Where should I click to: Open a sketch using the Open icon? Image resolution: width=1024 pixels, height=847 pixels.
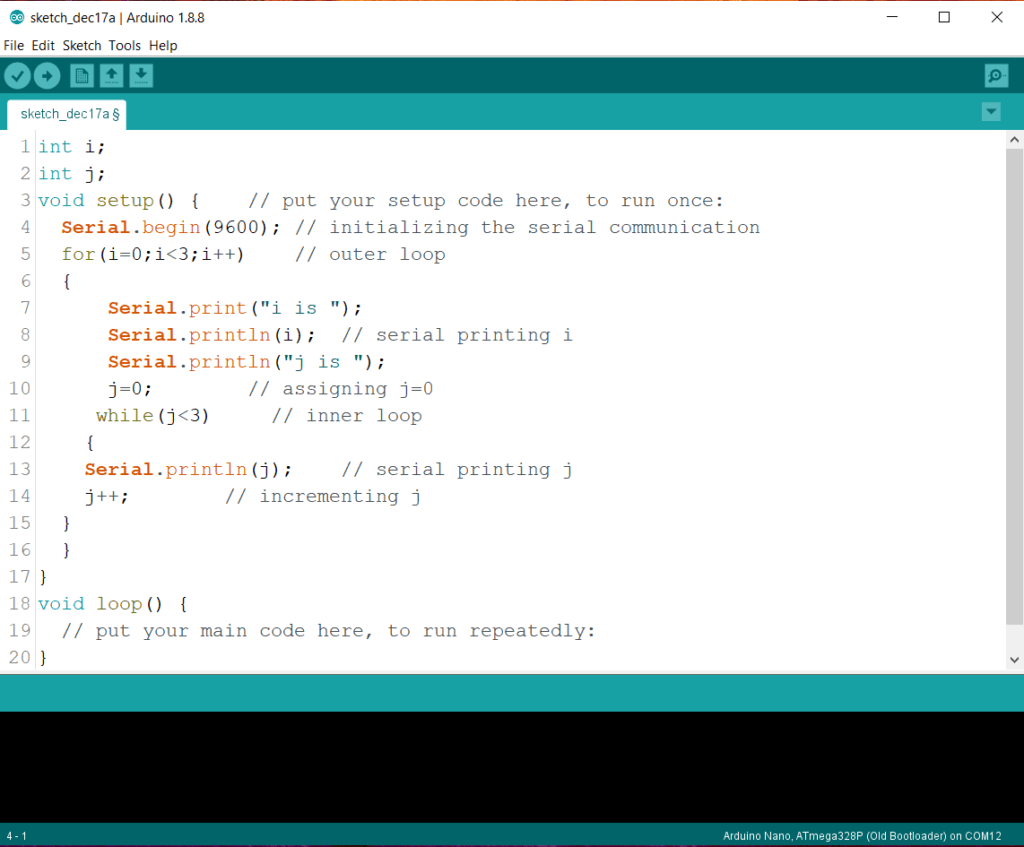(x=111, y=75)
